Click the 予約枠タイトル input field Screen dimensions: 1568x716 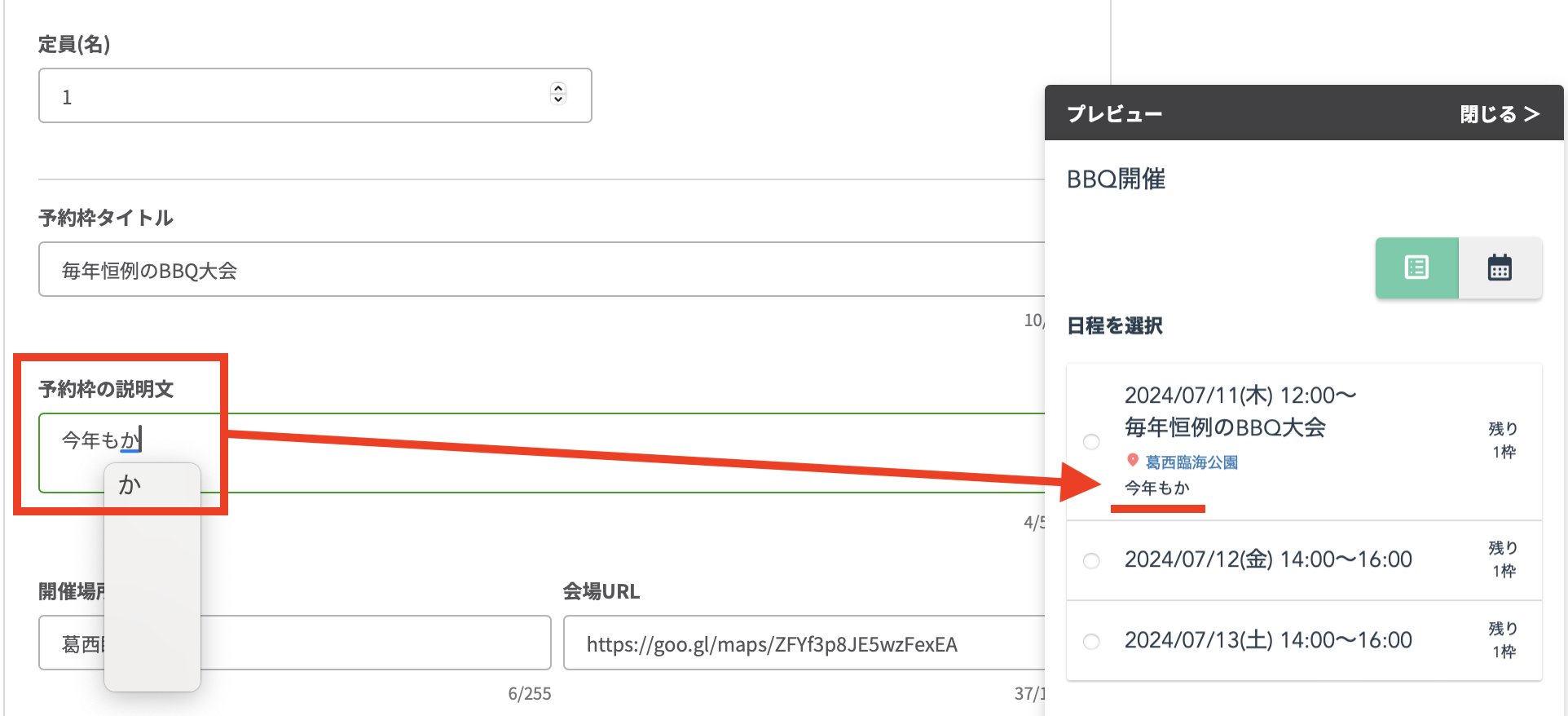click(538, 270)
